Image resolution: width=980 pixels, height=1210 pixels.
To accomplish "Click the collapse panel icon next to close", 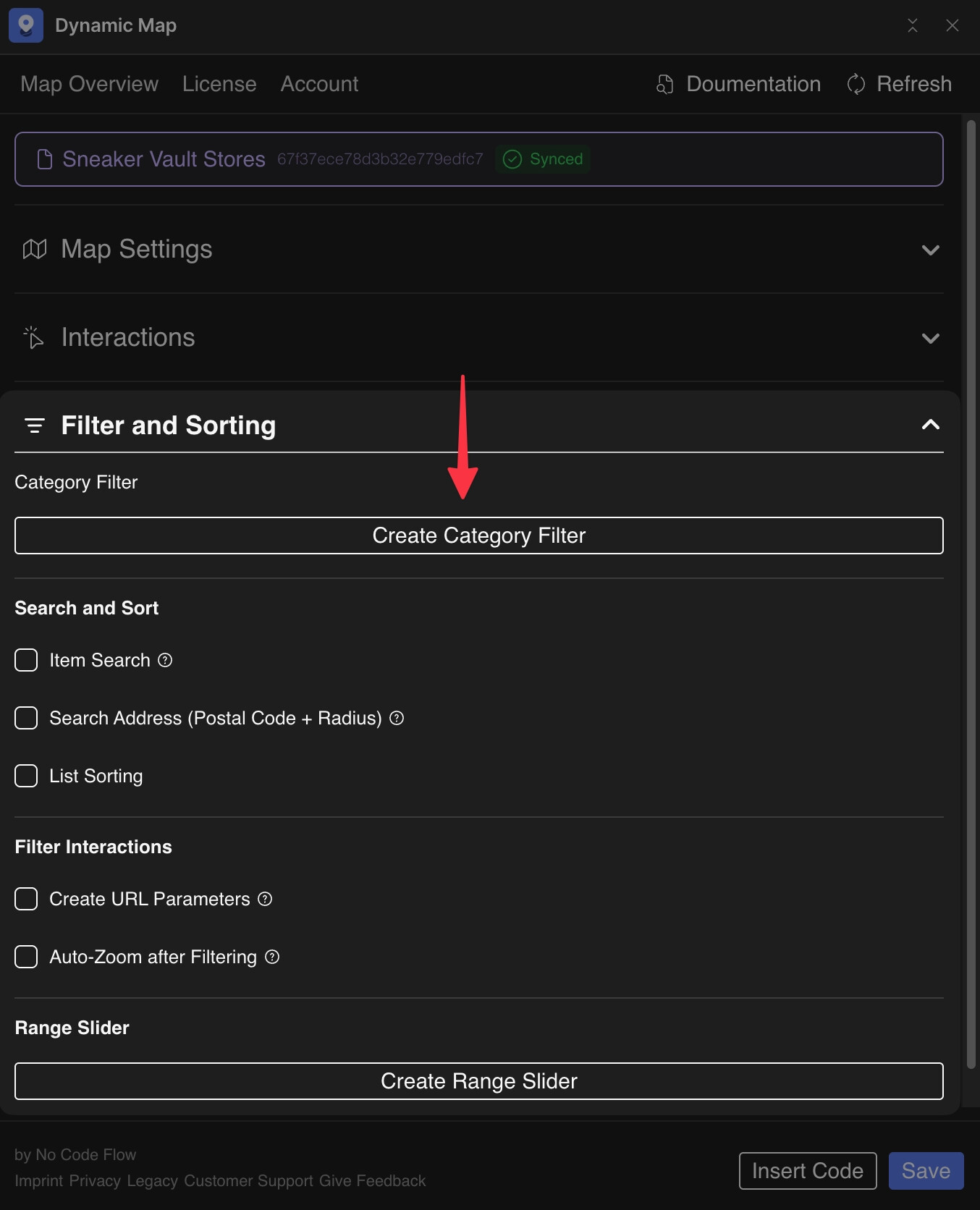I will click(913, 25).
